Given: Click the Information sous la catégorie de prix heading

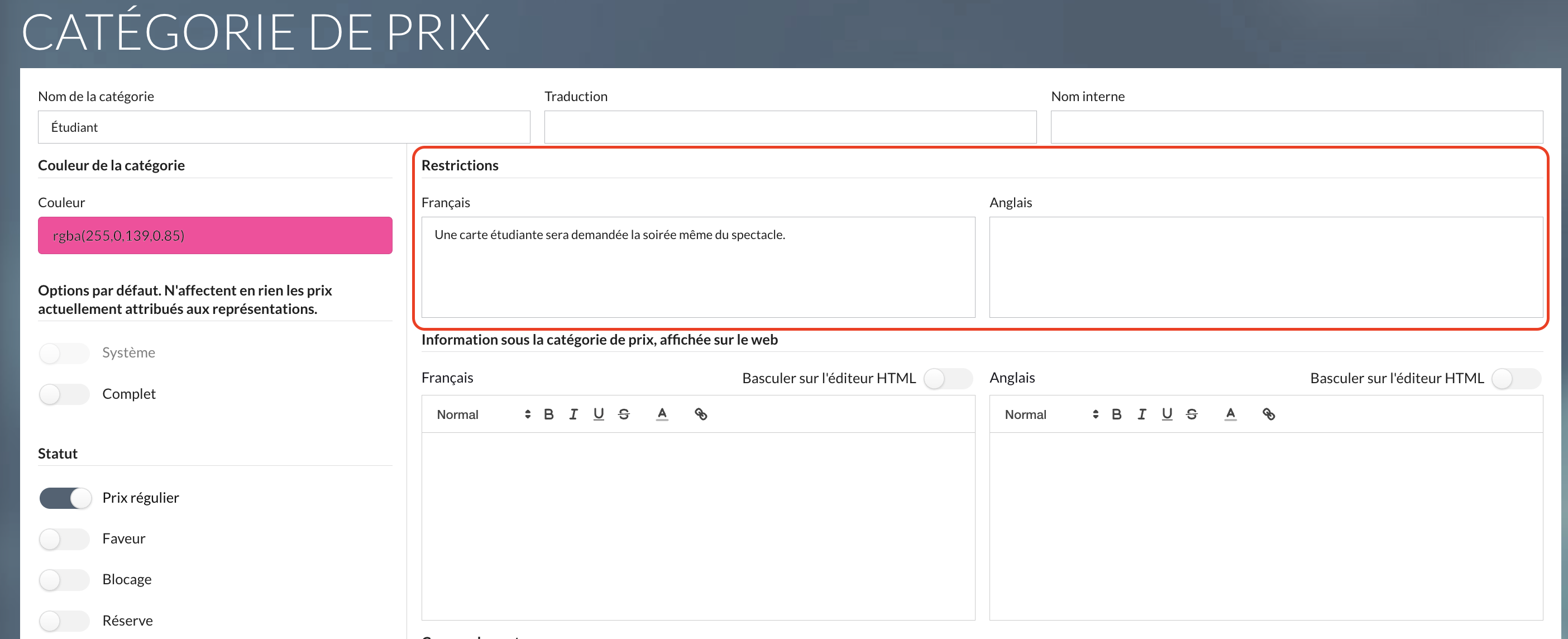Looking at the screenshot, I should [x=600, y=339].
